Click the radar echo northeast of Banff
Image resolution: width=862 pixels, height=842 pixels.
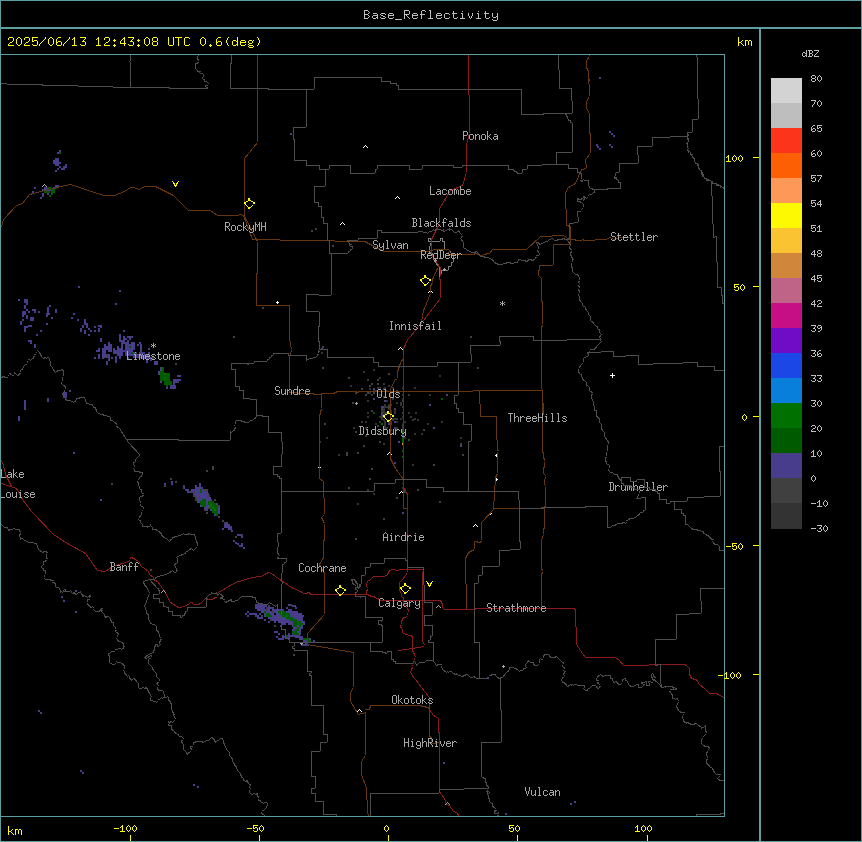tap(207, 501)
